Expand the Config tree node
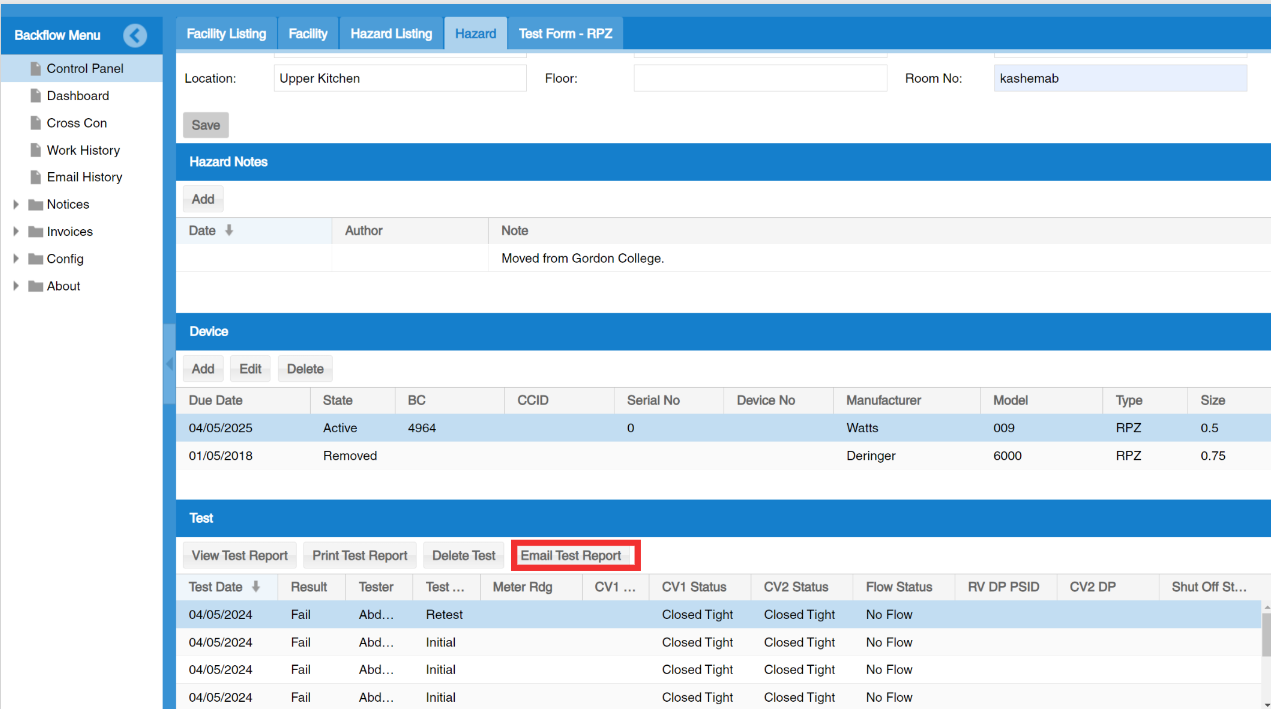This screenshot has width=1271, height=709. [16, 258]
